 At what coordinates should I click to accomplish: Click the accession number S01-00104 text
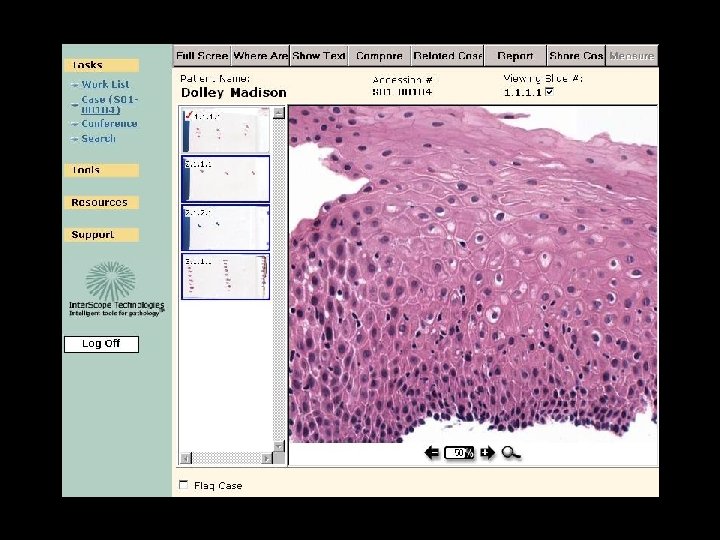click(x=402, y=92)
